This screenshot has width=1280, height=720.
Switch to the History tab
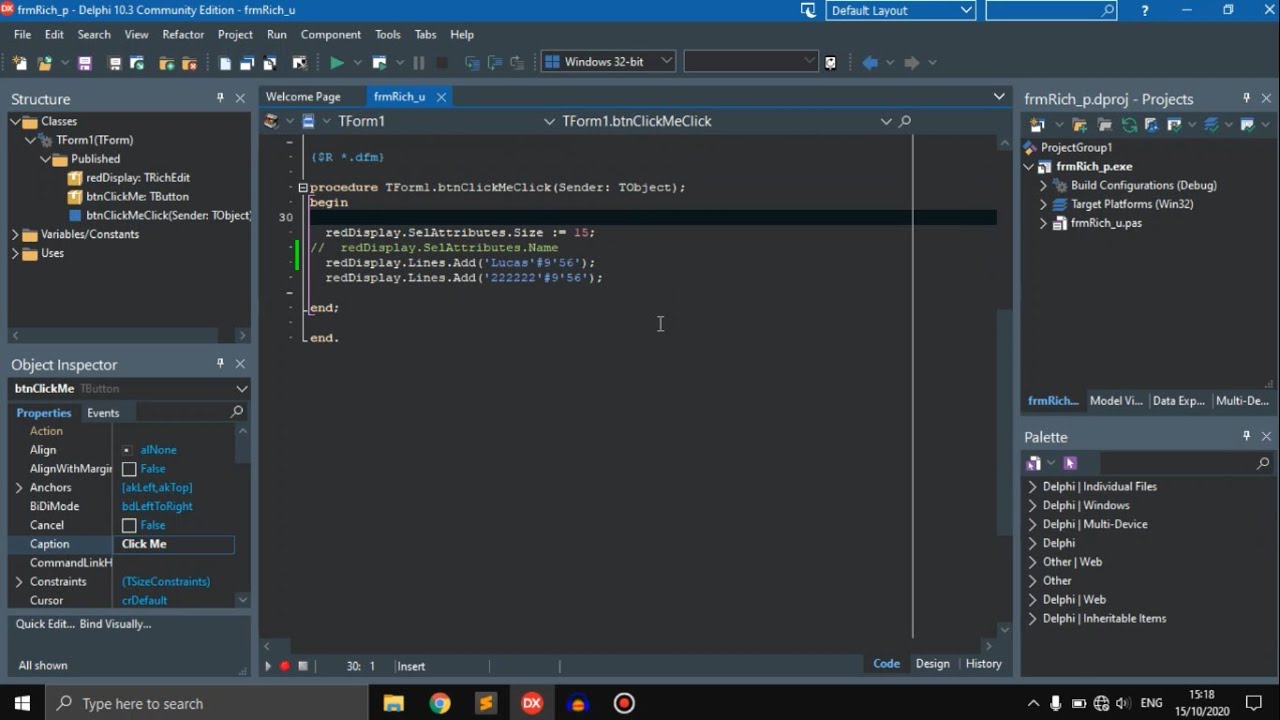point(983,664)
